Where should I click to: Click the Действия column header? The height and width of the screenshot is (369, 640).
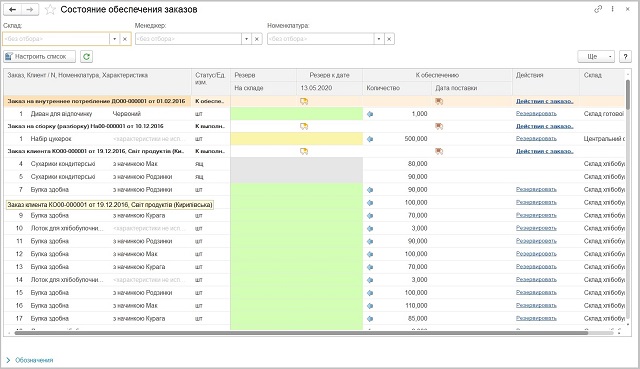tap(546, 82)
